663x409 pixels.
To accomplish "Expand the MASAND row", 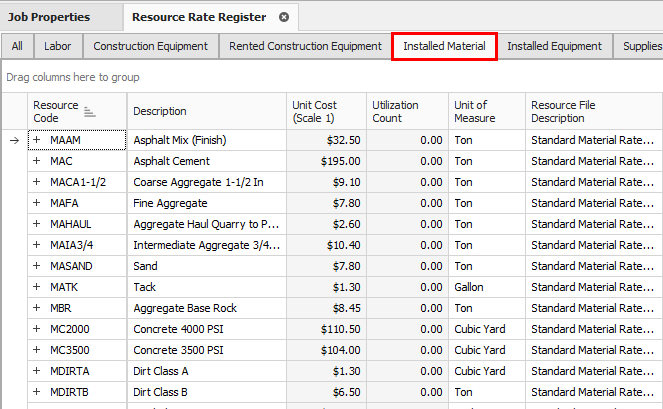I will point(37,266).
